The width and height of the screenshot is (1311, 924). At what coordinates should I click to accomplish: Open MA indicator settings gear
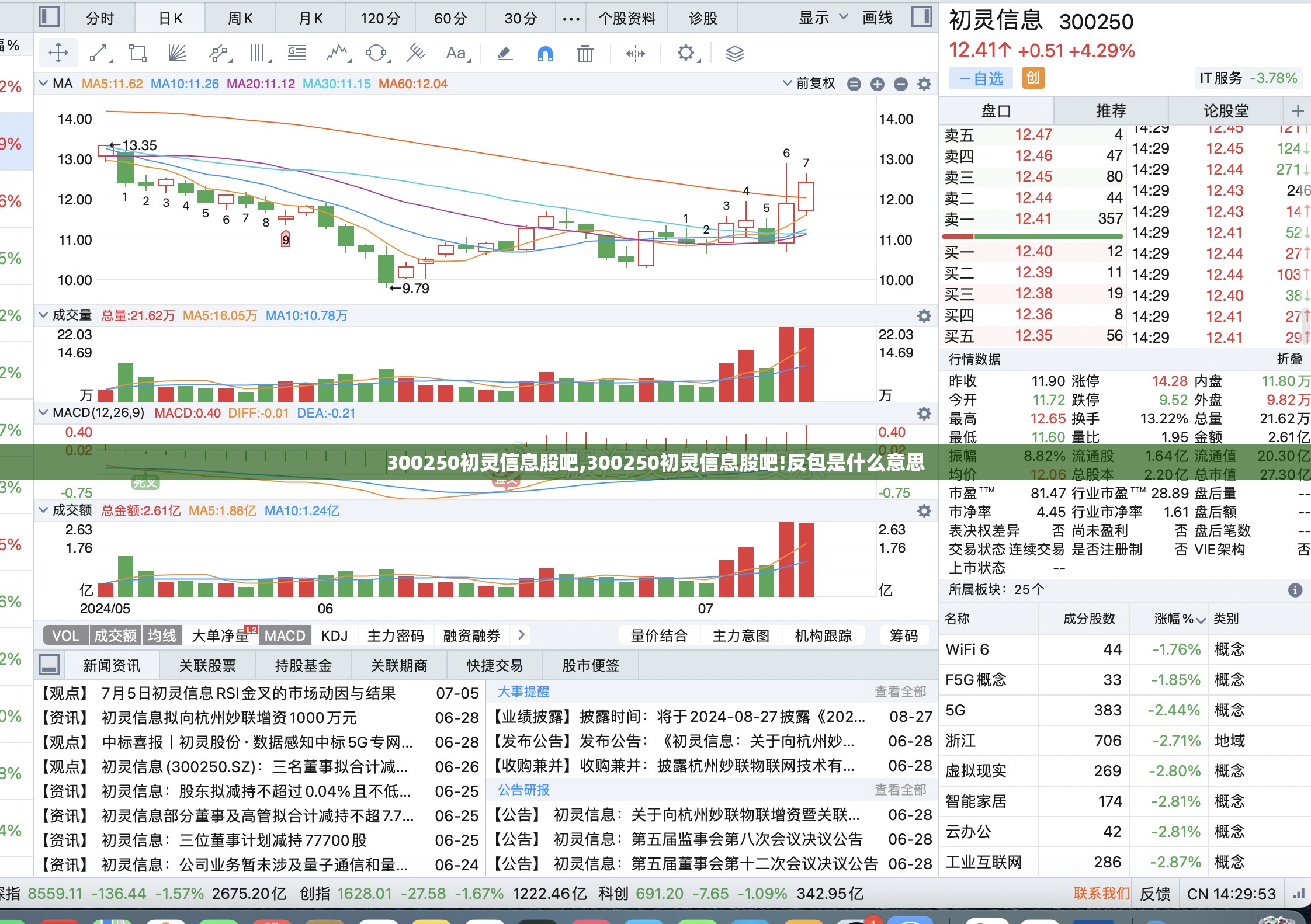(x=924, y=84)
